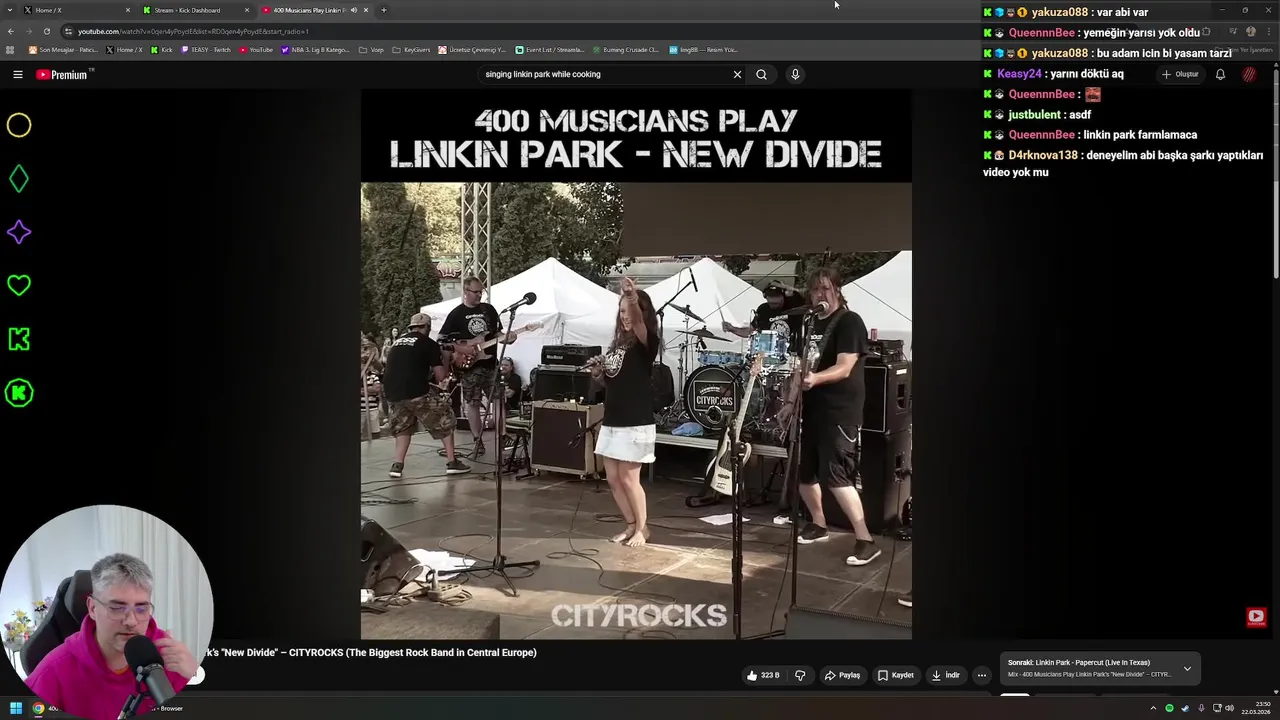Expand the Vorp bookmarks folder
This screenshot has height=720, width=1280.
coord(371,50)
